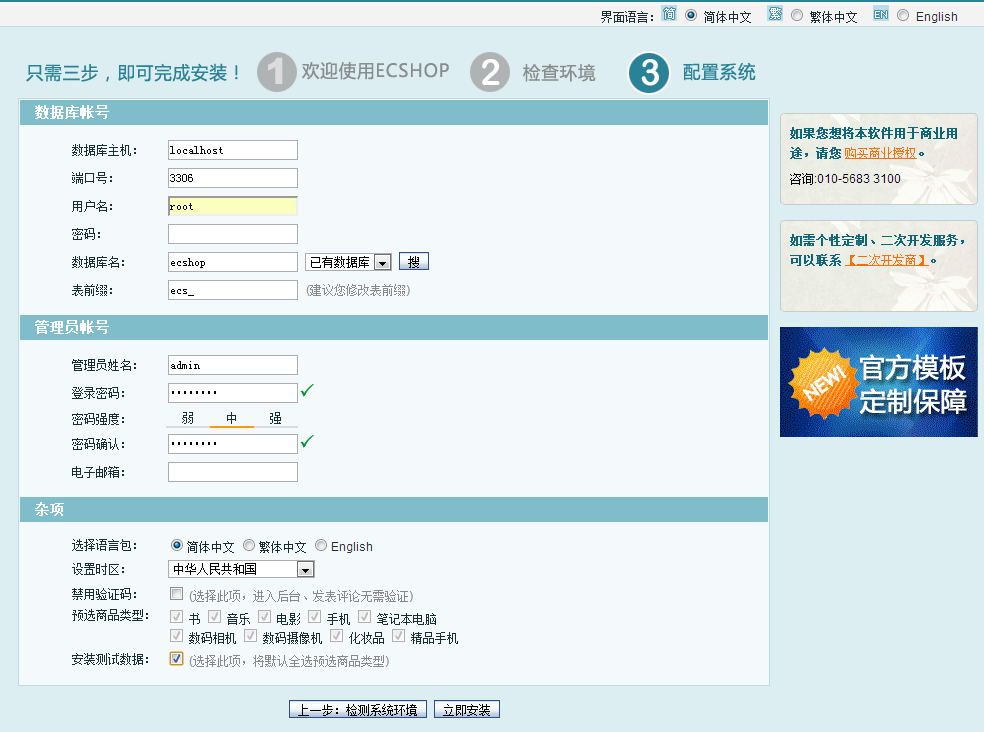Toggle the 化妆品 checkbox
Screen dimensions: 984x732
pos(337,636)
